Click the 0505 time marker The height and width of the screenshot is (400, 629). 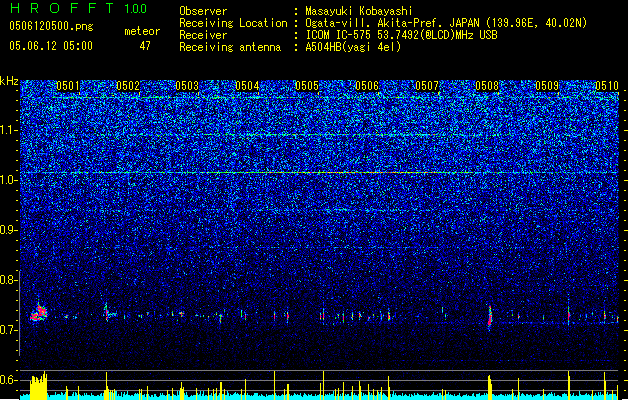(x=307, y=86)
